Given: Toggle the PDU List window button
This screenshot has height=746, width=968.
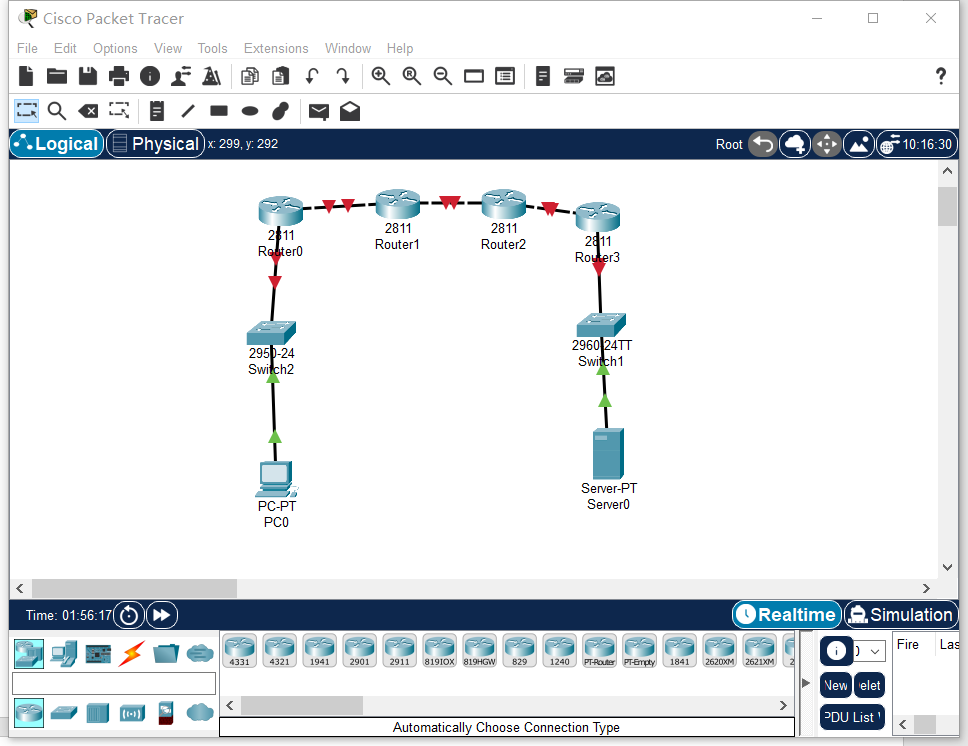Looking at the screenshot, I should [852, 717].
